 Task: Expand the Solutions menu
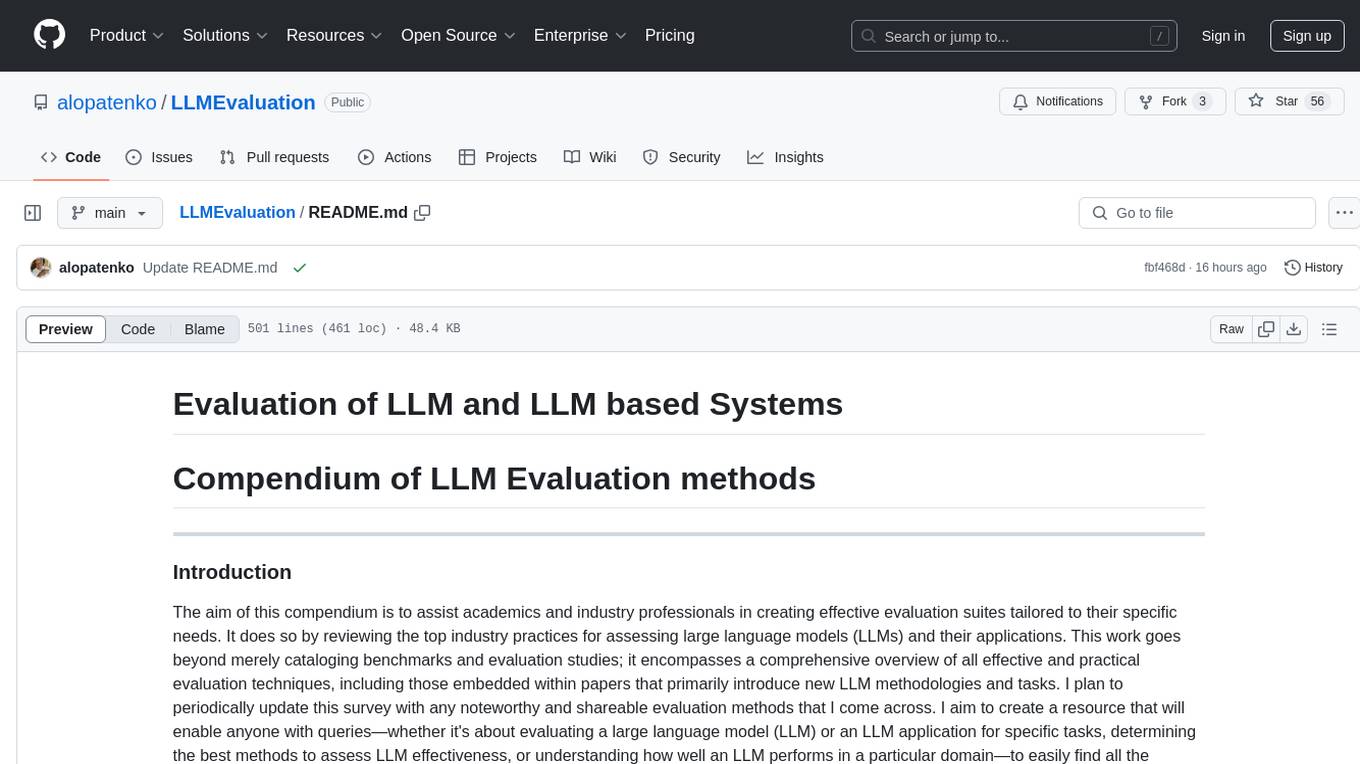coord(225,35)
